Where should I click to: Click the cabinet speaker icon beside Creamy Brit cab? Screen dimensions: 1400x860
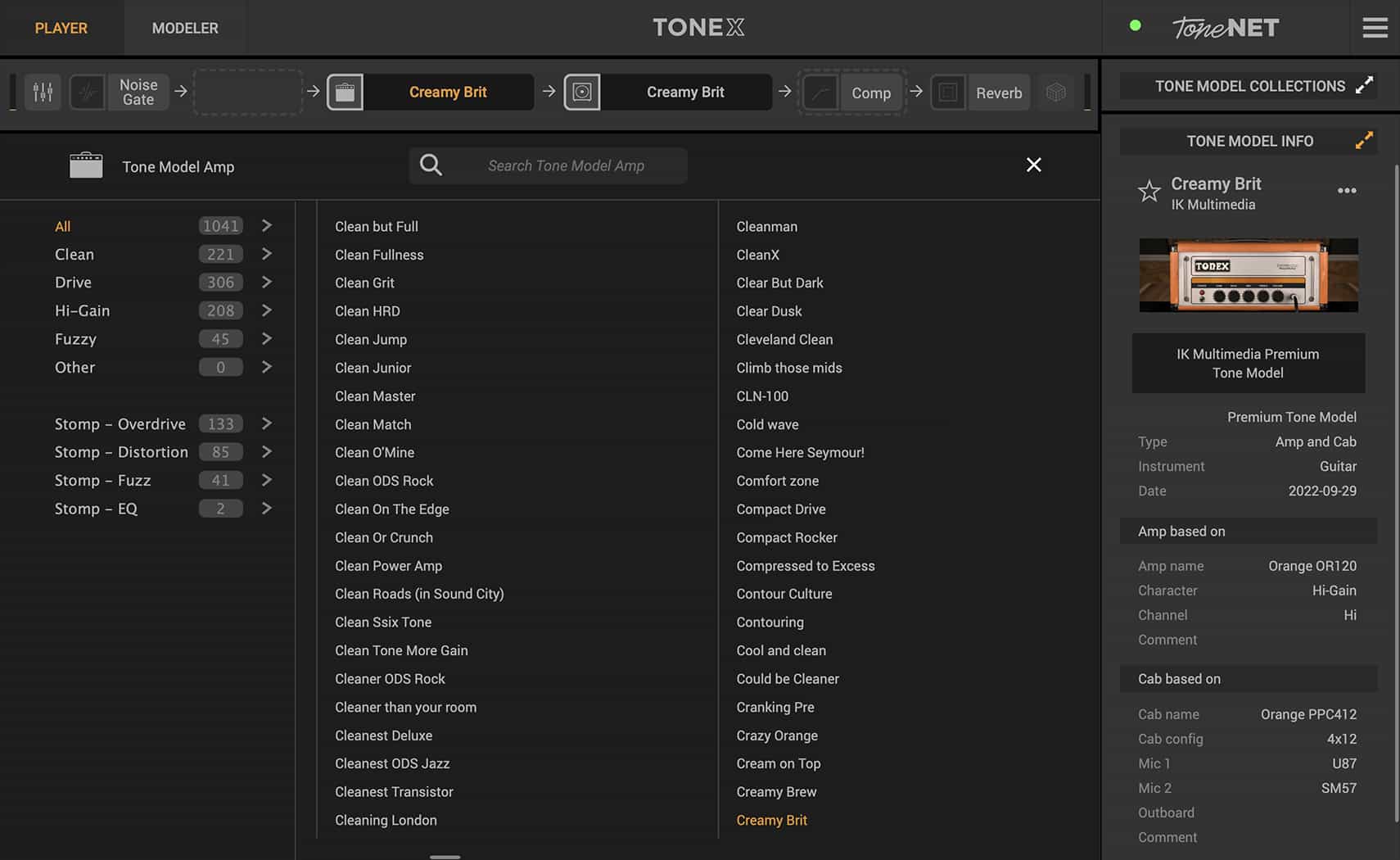[582, 93]
